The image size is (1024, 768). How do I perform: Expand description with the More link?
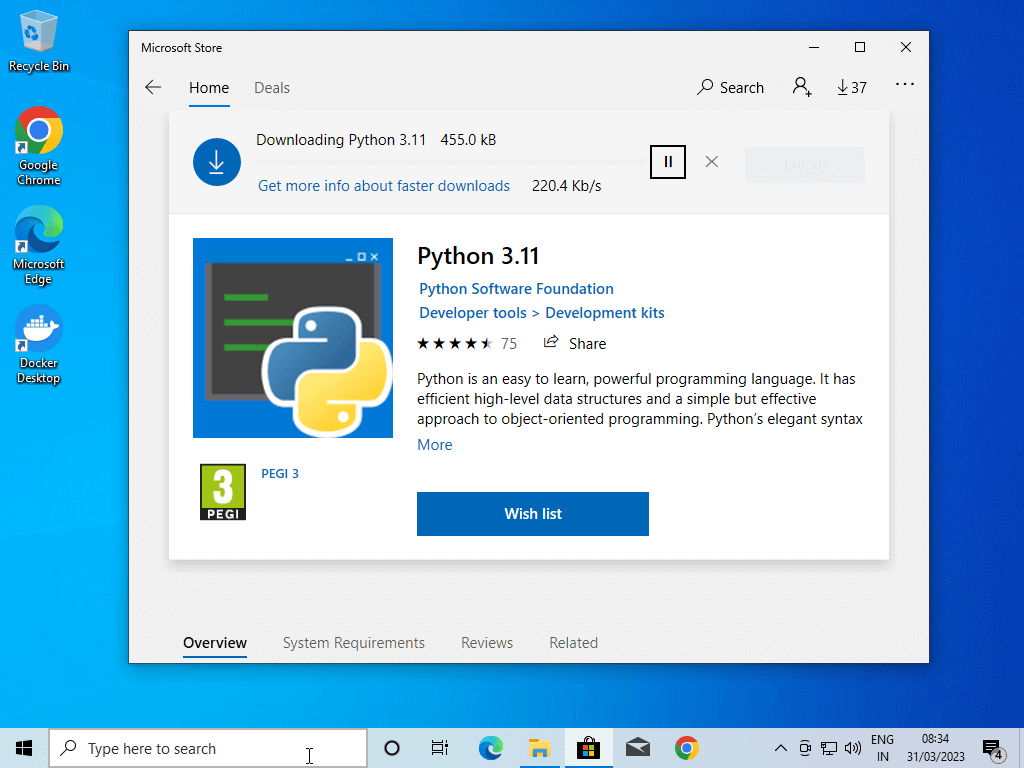click(434, 445)
